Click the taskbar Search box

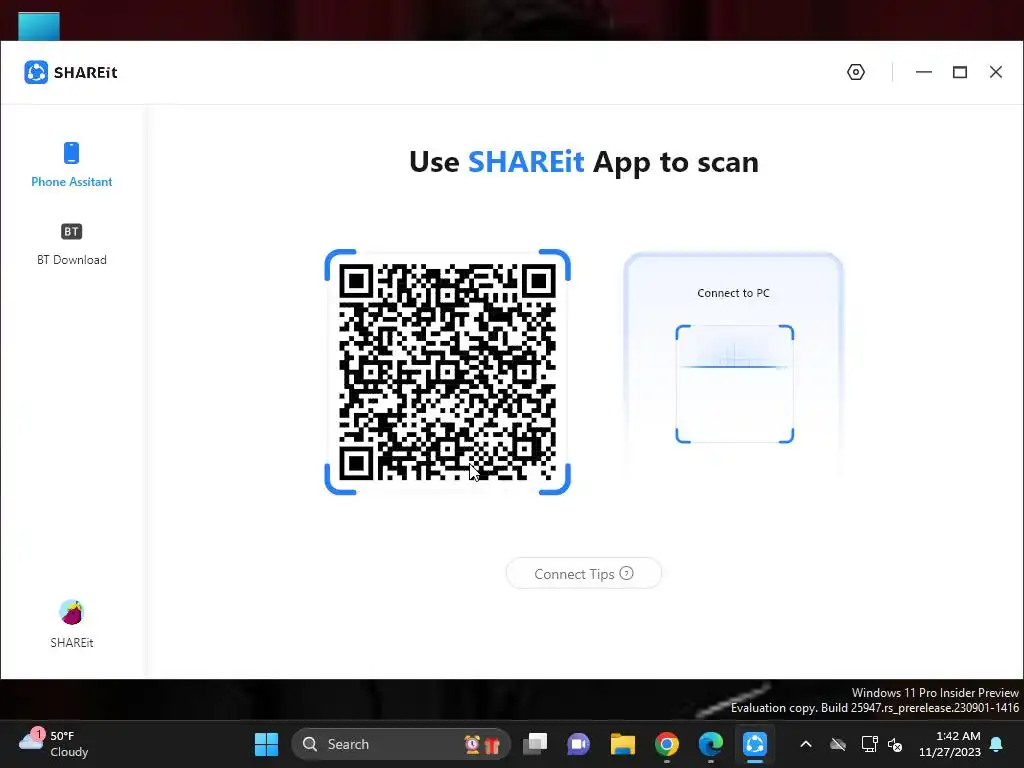coord(400,744)
